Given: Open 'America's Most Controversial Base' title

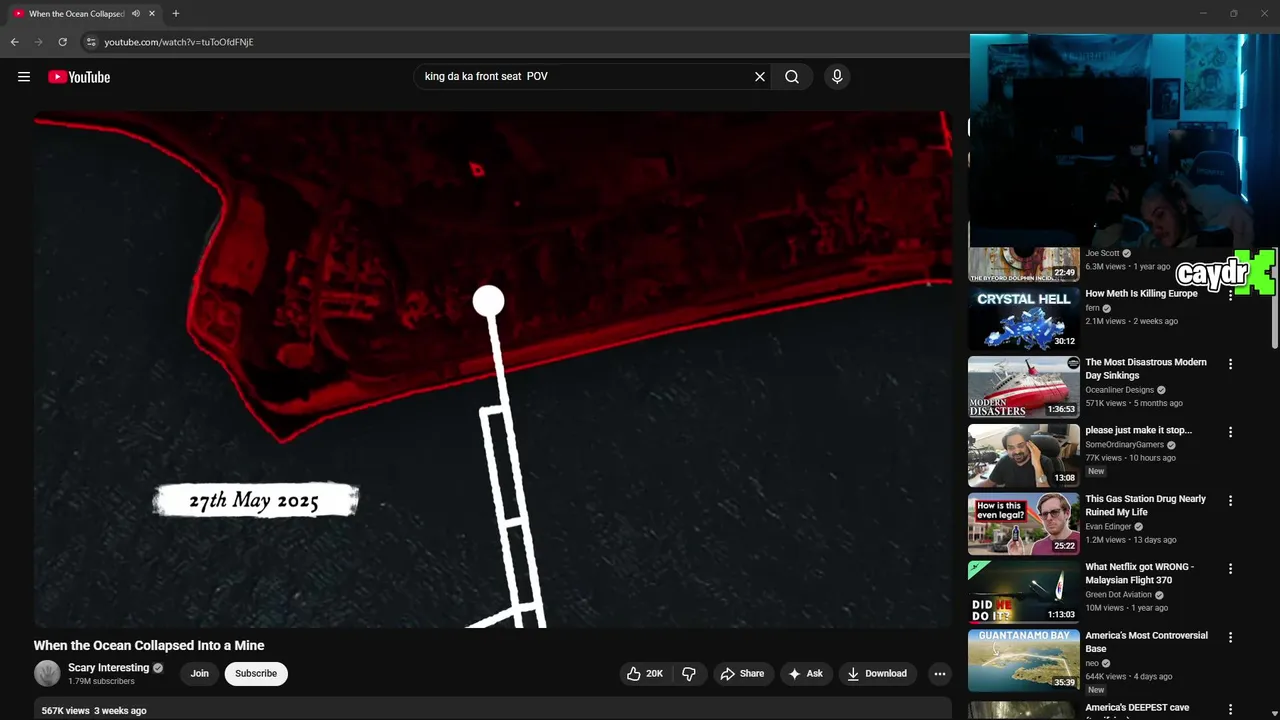Looking at the screenshot, I should tap(1146, 642).
